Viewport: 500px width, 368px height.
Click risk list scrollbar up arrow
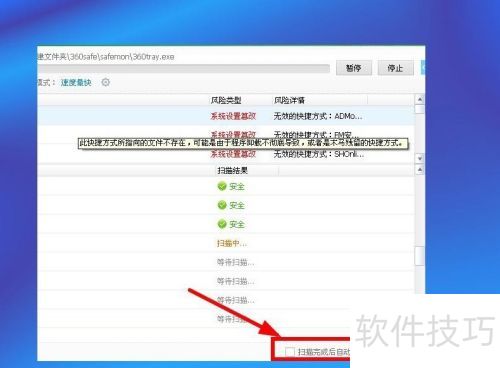[420, 99]
